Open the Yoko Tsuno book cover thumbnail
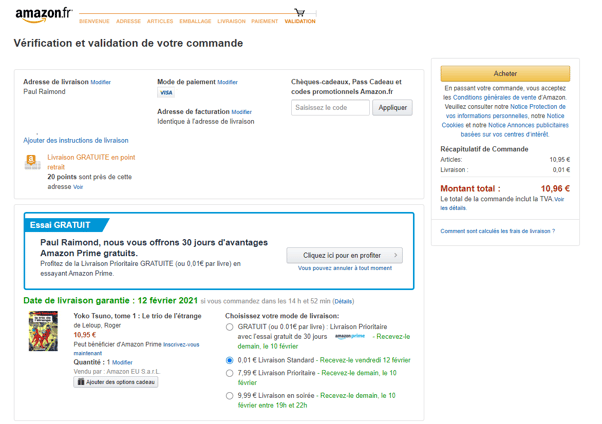This screenshot has height=424, width=602. [45, 336]
